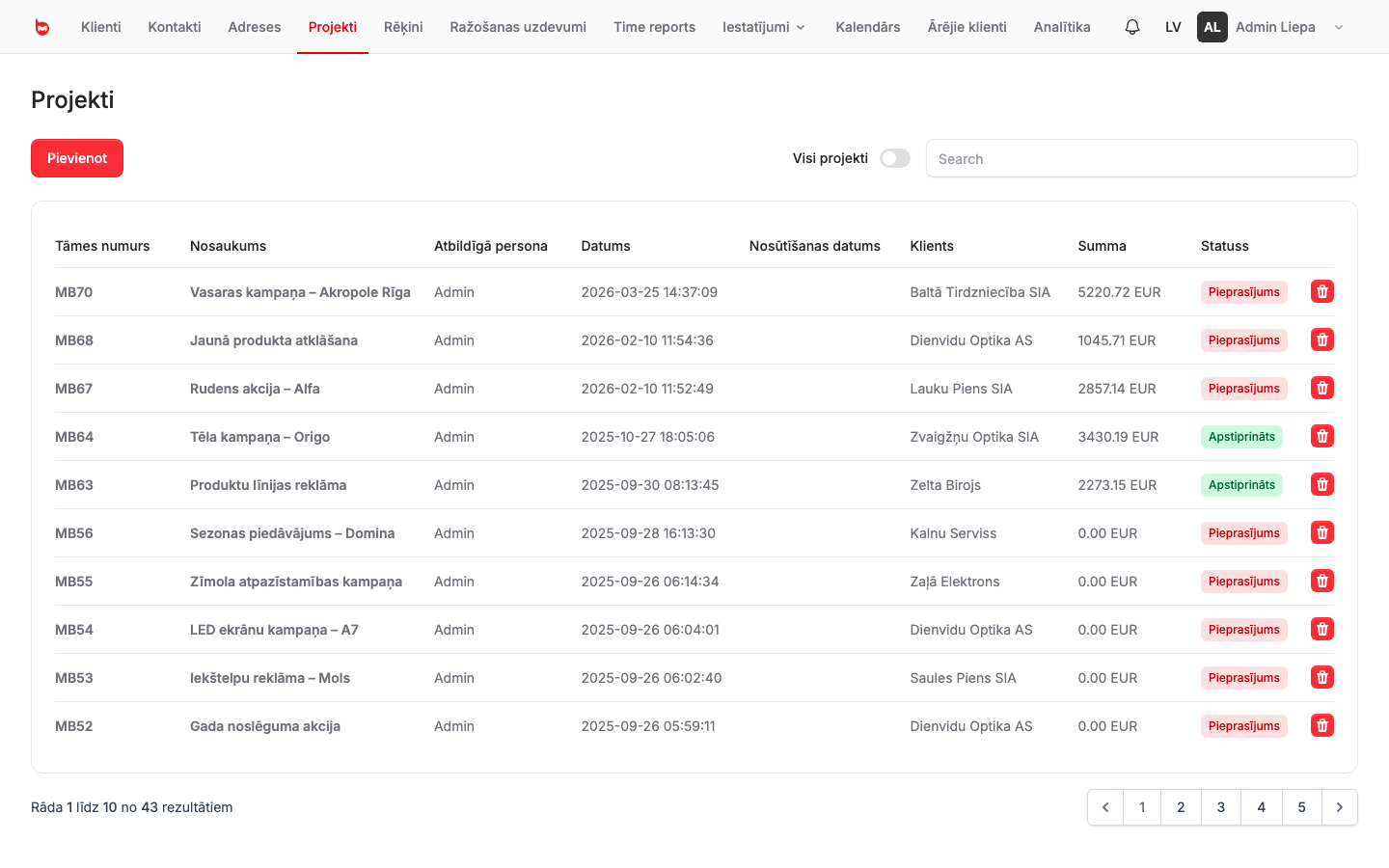Viewport: 1389px width, 868px height.
Task: Jump to page 3 of results
Action: click(x=1221, y=807)
